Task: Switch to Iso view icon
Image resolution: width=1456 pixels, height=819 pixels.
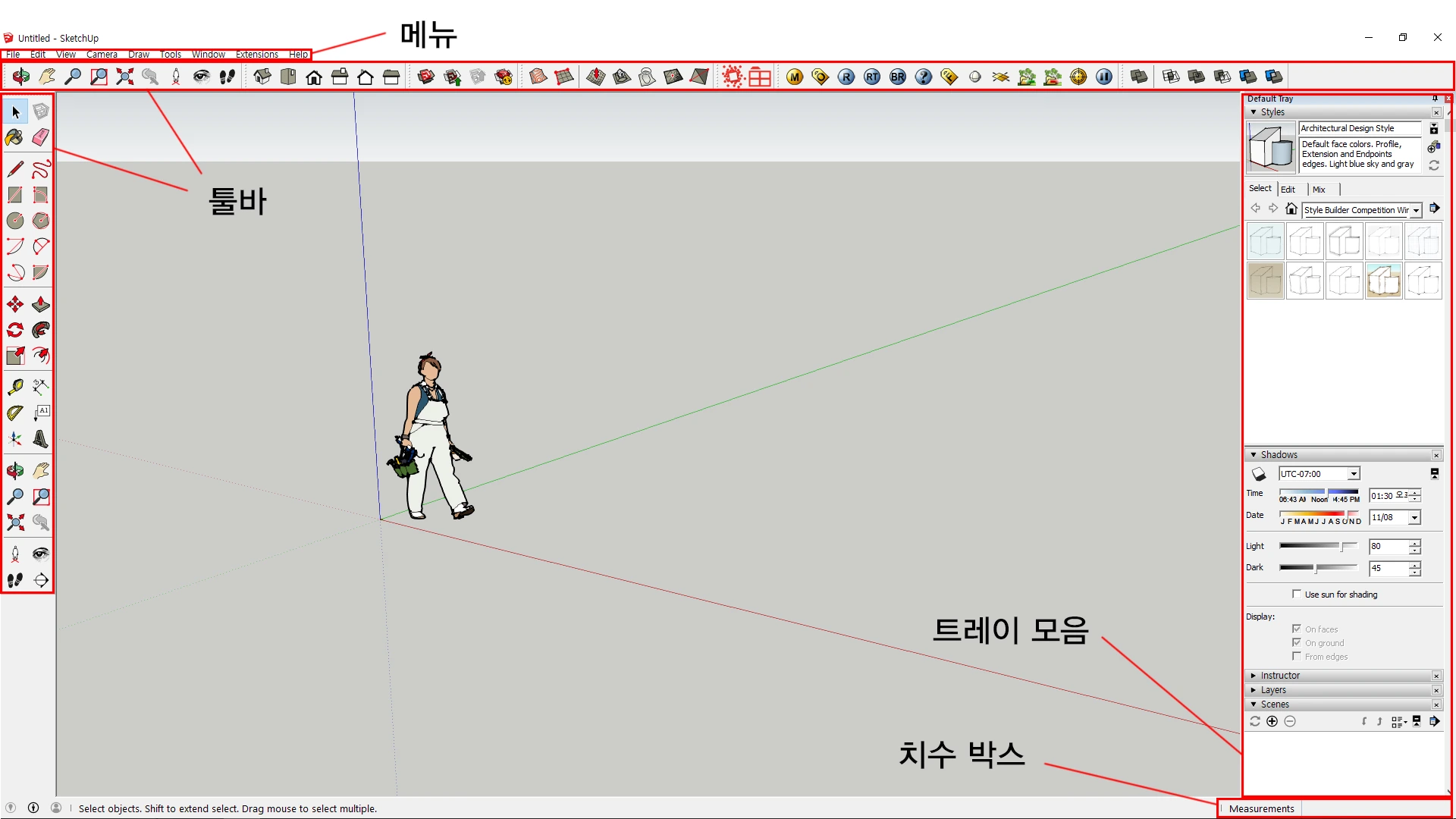Action: (262, 77)
